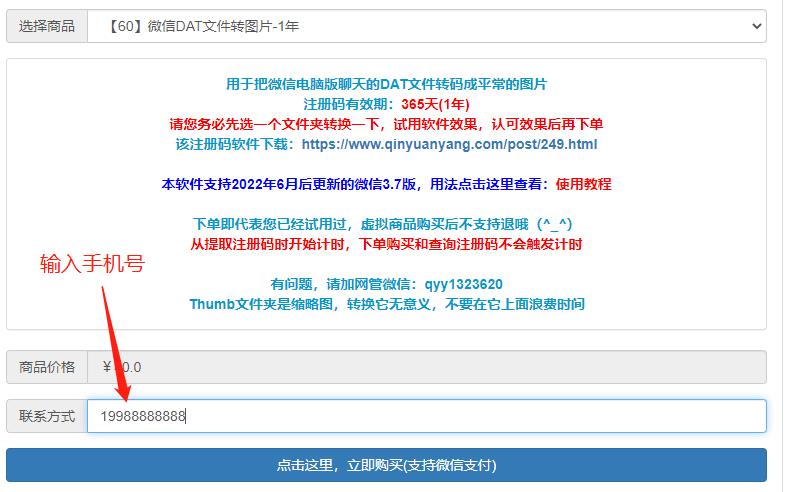The height and width of the screenshot is (492, 790).
Task: Click the 商品价格 label
Action: click(47, 367)
